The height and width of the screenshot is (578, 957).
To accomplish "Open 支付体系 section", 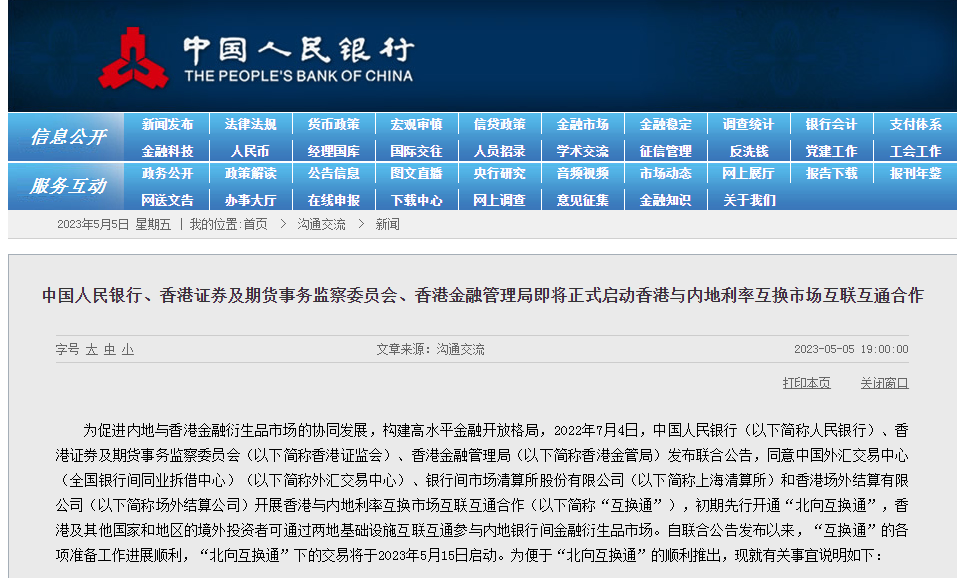I will coord(915,125).
